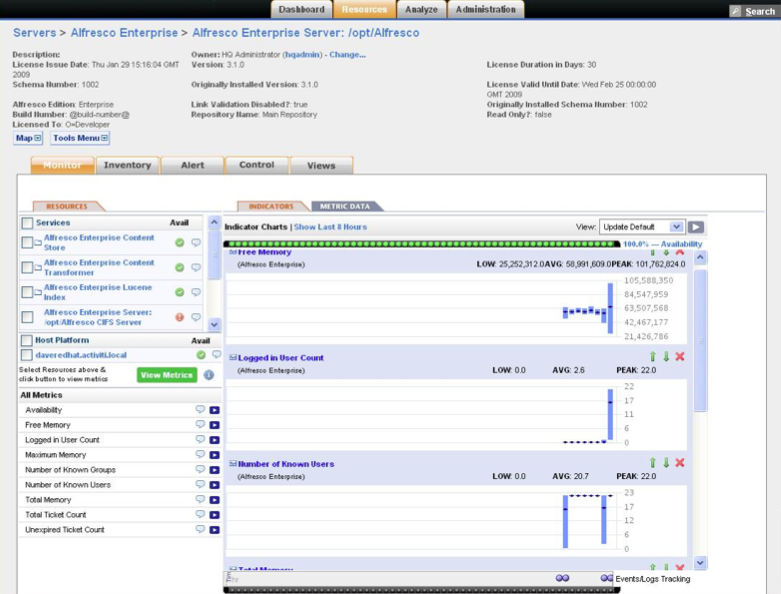Click the indicator charts vertical scrollbar thumb

point(700,340)
